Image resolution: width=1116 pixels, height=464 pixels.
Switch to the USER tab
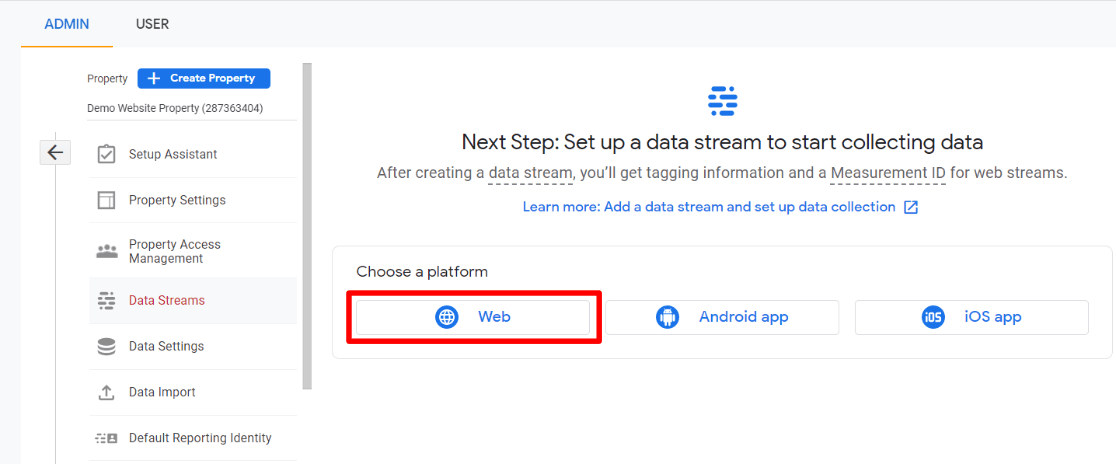(152, 24)
